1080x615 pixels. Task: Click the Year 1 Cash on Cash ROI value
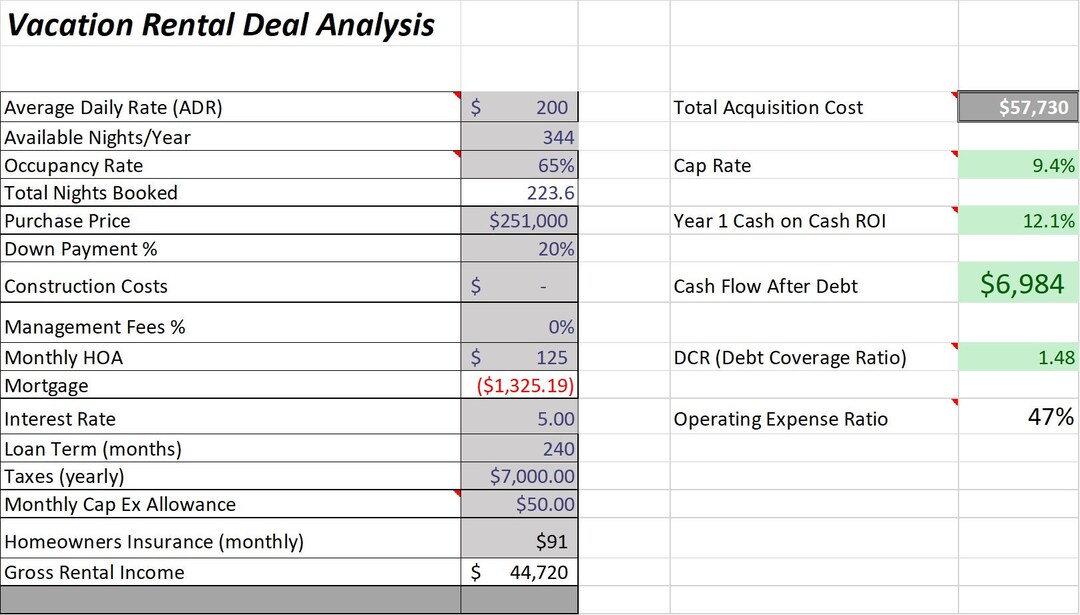click(1018, 220)
